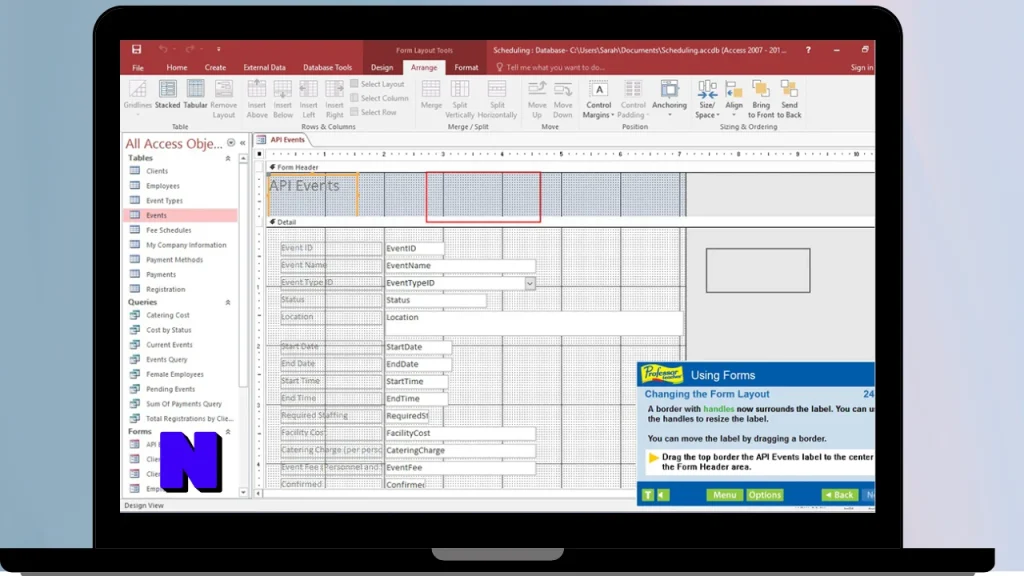Click the Split Vertically icon

click(460, 99)
